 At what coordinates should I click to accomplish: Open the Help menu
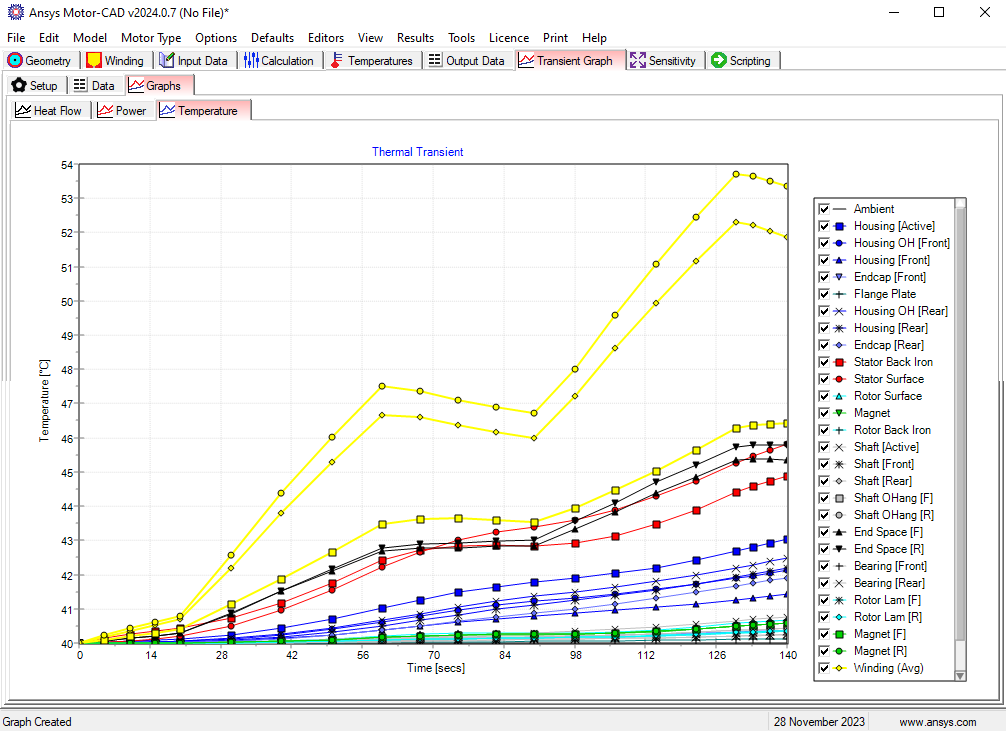[x=594, y=38]
